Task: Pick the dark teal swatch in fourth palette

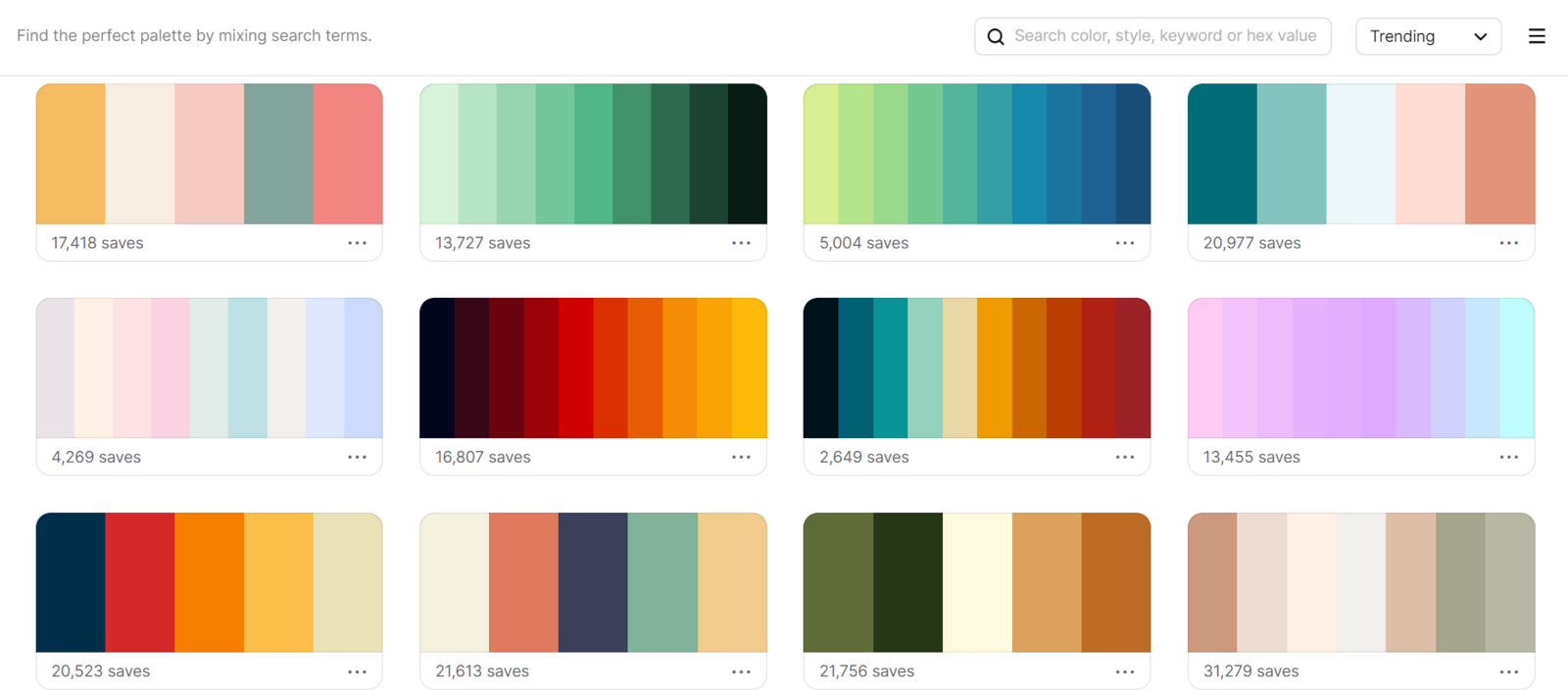Action: (x=1222, y=154)
